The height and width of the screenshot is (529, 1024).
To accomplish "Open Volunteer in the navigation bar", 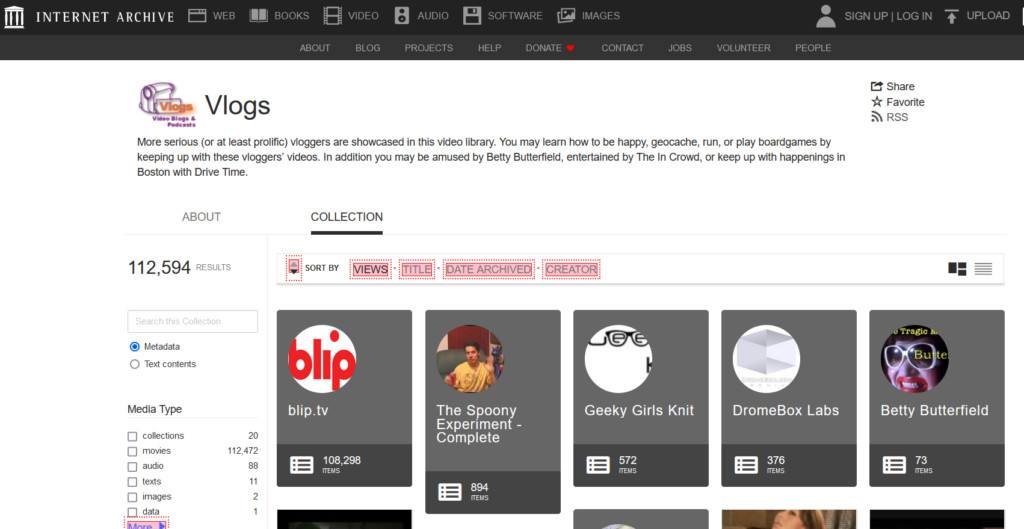I will pos(743,48).
